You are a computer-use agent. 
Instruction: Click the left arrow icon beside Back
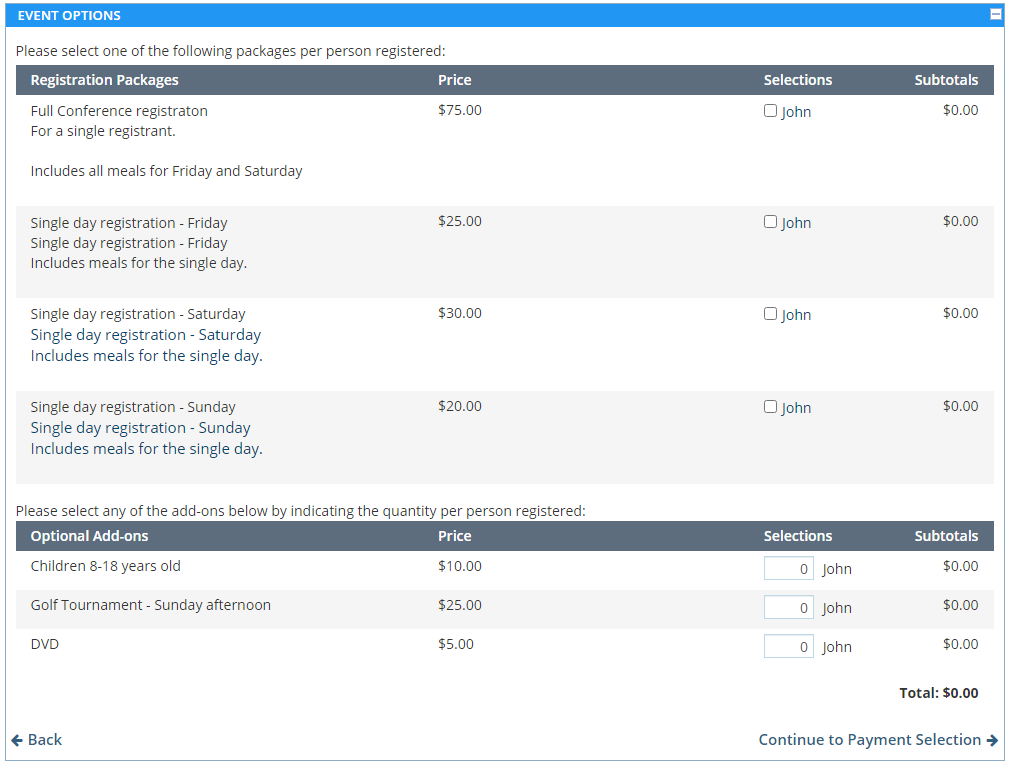(x=17, y=740)
